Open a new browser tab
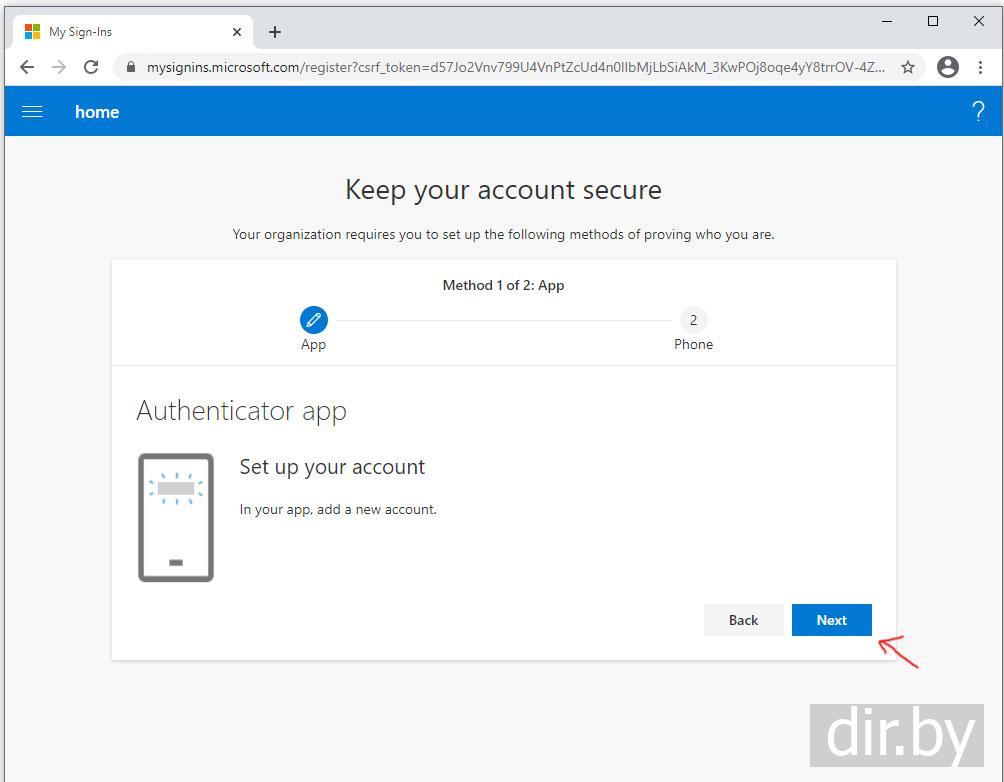1004x782 pixels. 275,32
